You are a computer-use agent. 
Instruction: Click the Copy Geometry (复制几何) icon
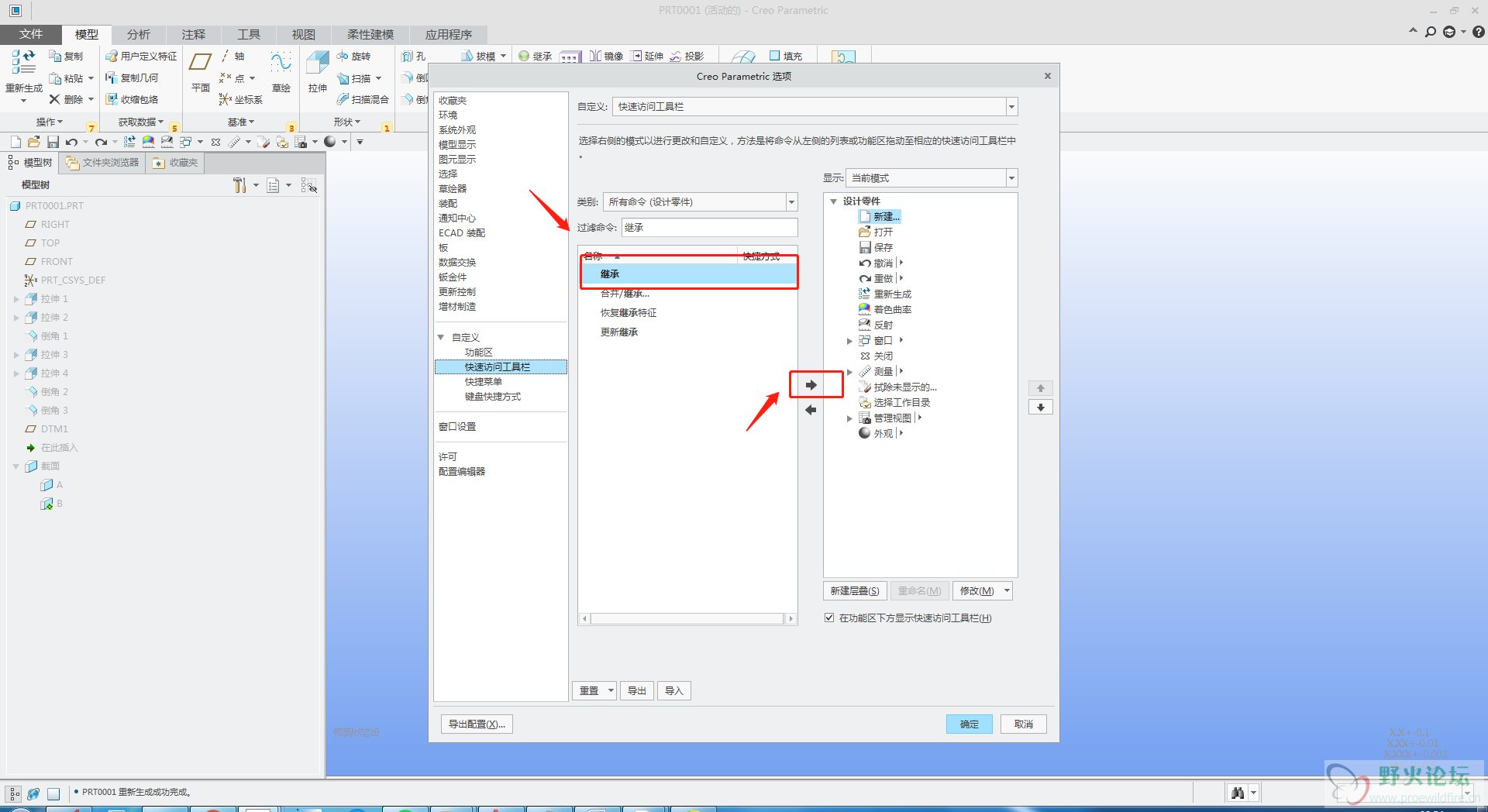[112, 77]
